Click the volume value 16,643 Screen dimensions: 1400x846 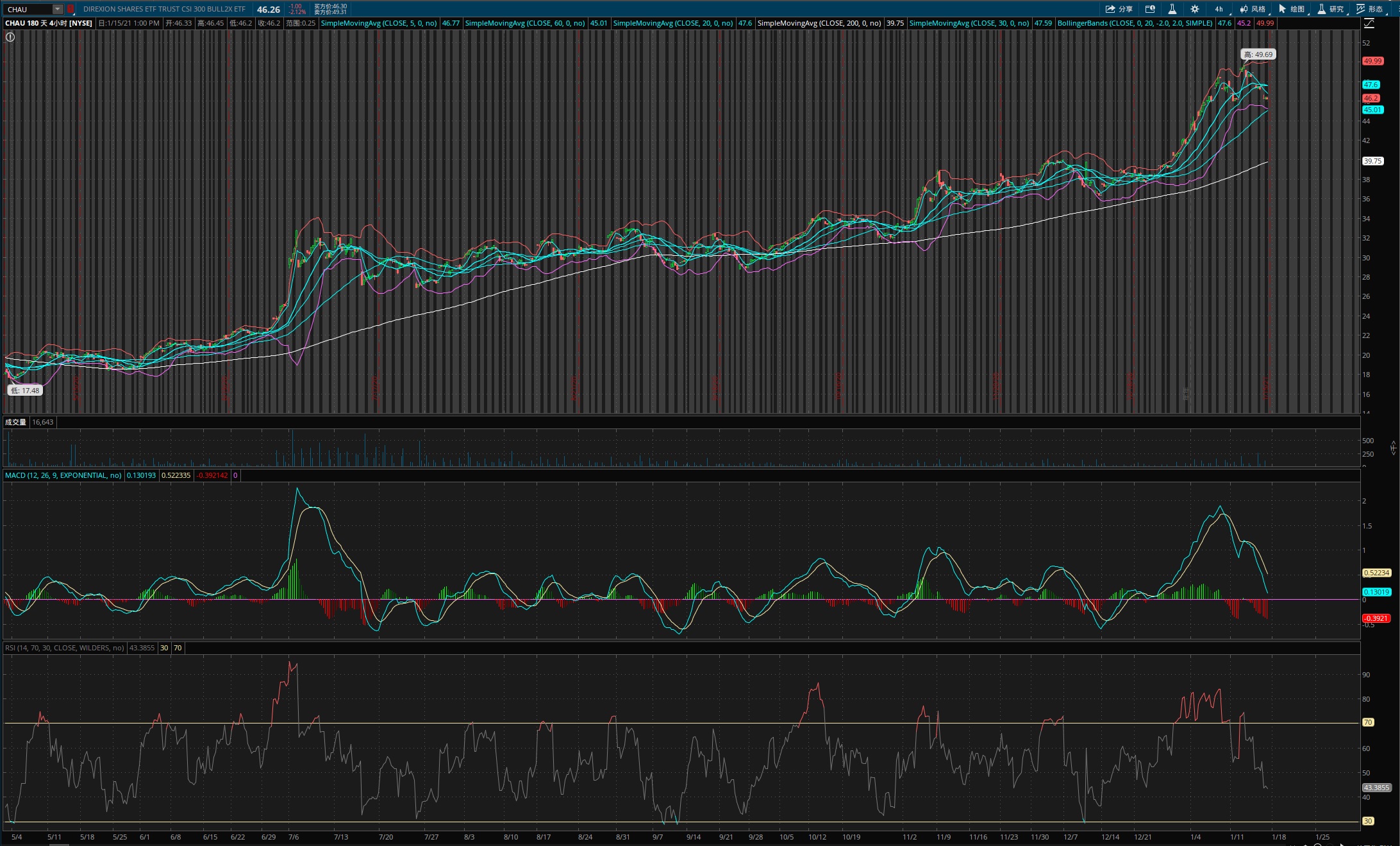coord(43,422)
